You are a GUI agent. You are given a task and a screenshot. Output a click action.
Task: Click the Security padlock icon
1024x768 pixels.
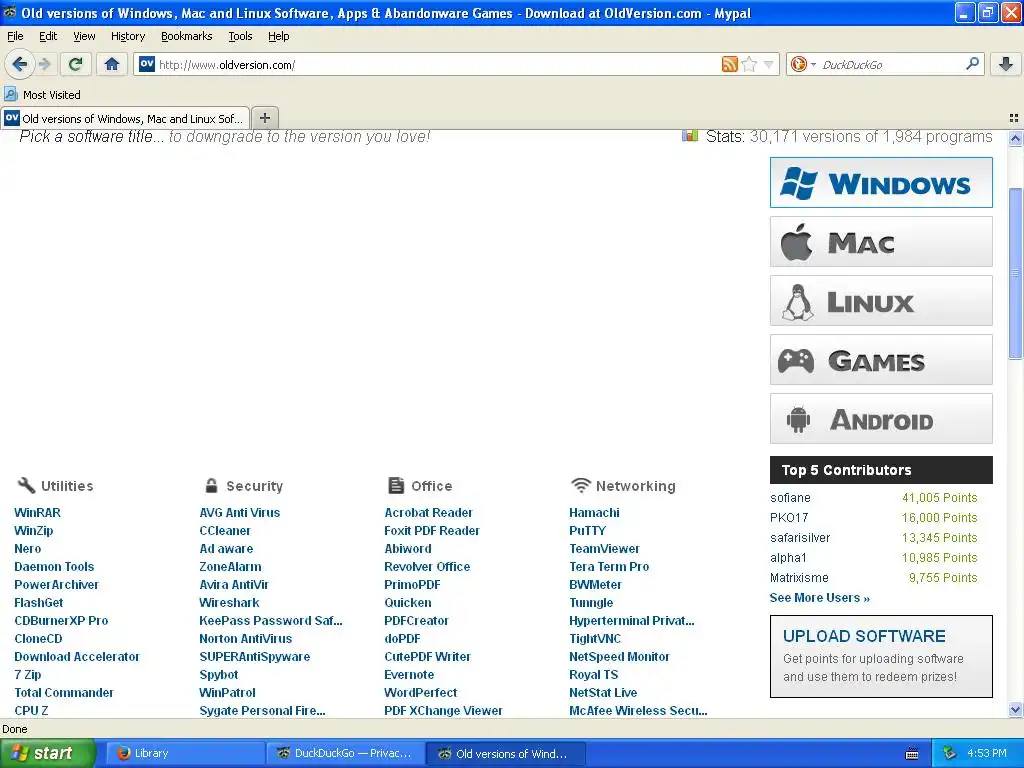211,485
